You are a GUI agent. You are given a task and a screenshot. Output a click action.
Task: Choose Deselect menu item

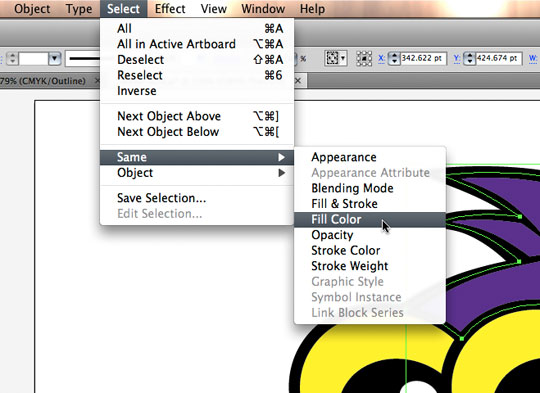pyautogui.click(x=197, y=60)
